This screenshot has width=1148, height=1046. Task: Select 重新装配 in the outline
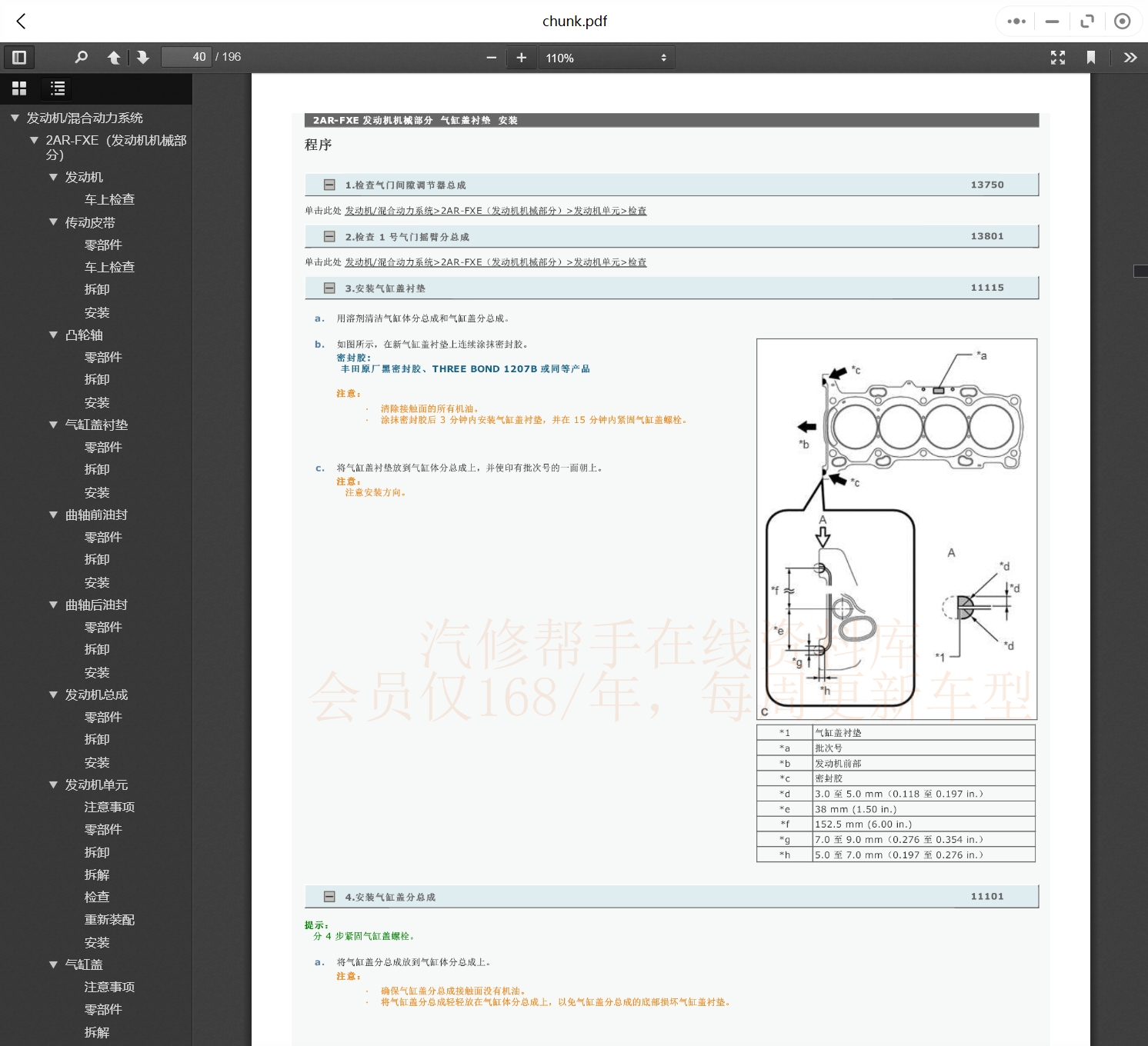(109, 919)
